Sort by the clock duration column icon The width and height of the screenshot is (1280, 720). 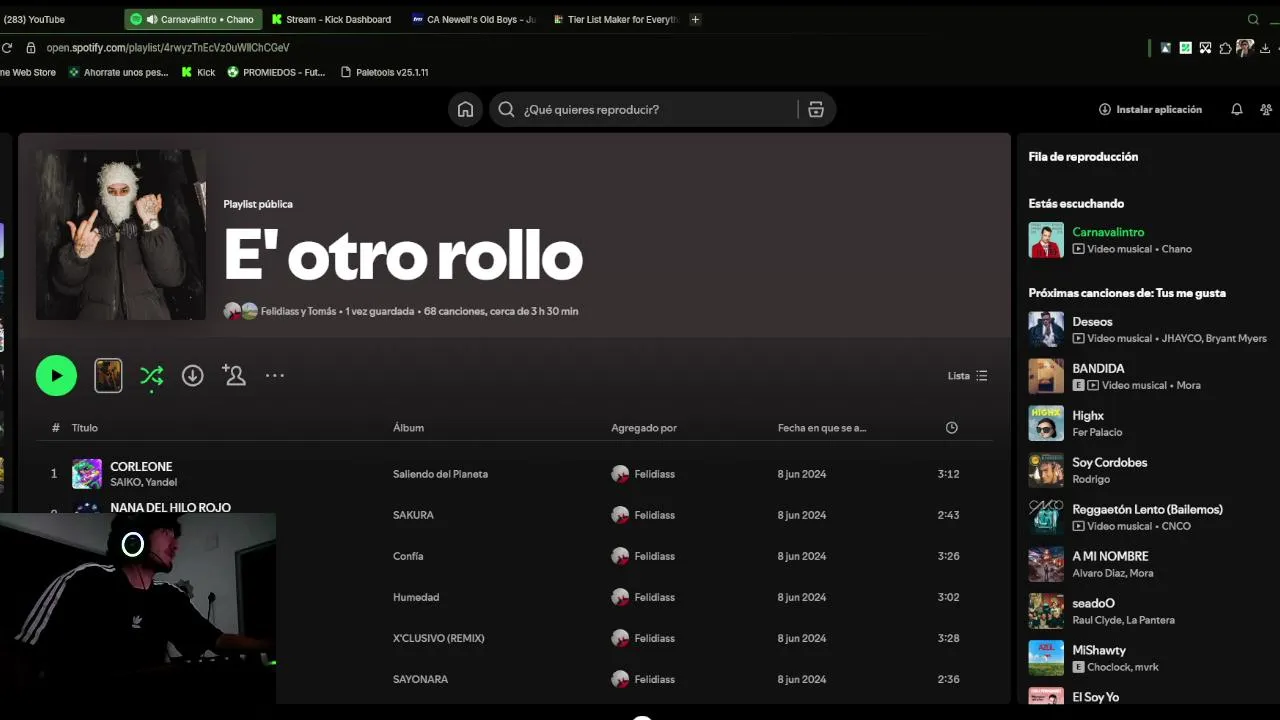(x=951, y=428)
